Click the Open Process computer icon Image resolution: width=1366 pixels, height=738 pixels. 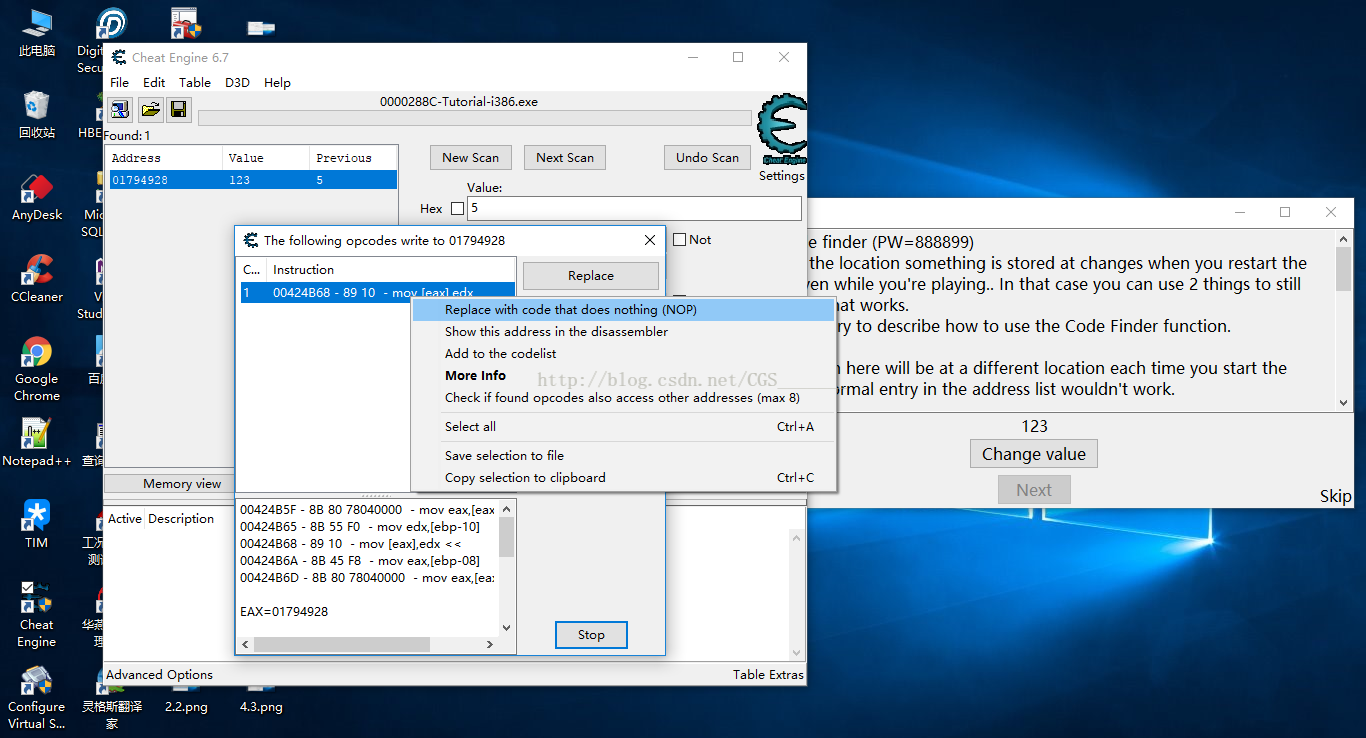120,110
